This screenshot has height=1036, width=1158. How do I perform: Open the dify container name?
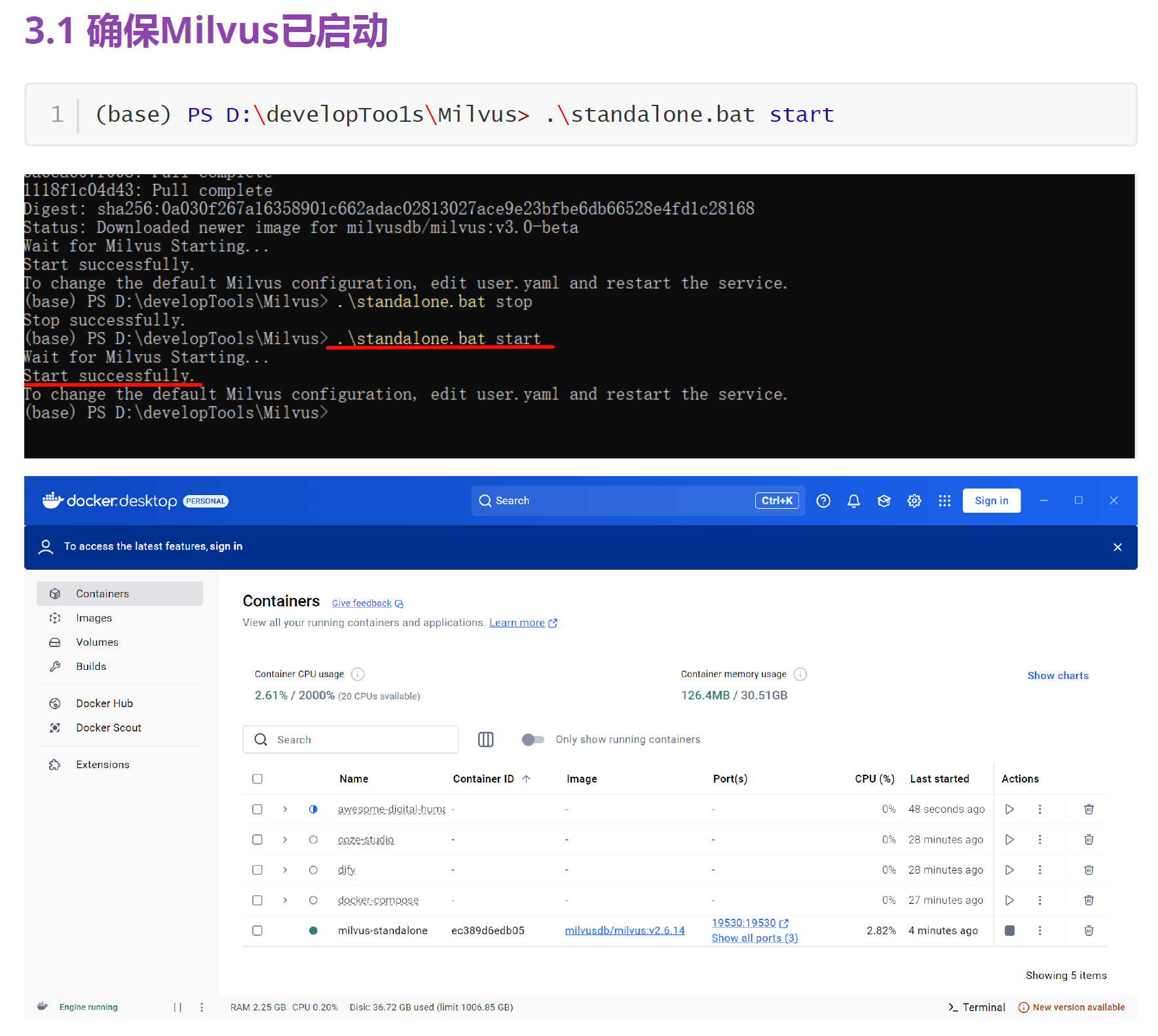[346, 870]
